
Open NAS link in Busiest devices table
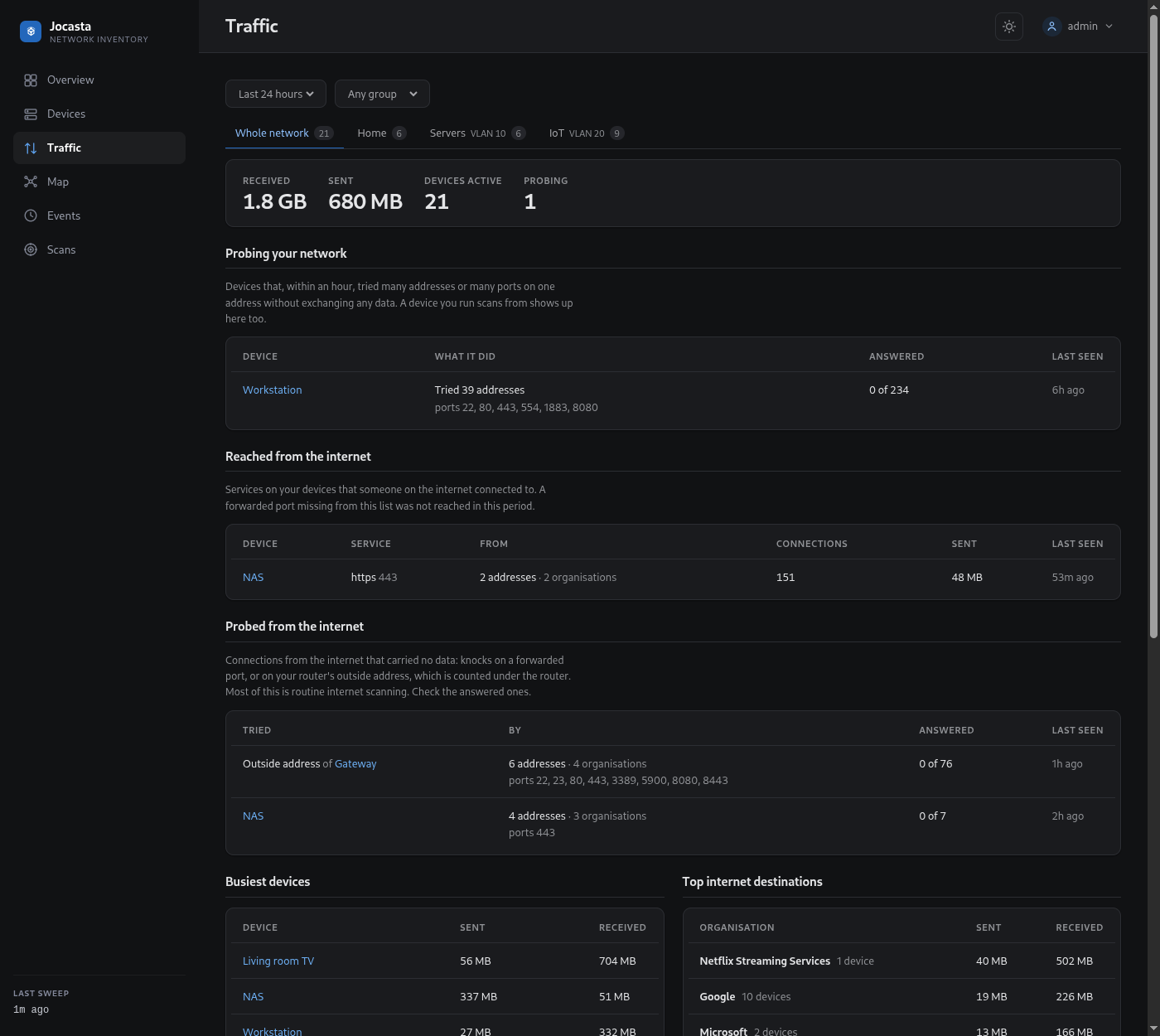coord(254,997)
